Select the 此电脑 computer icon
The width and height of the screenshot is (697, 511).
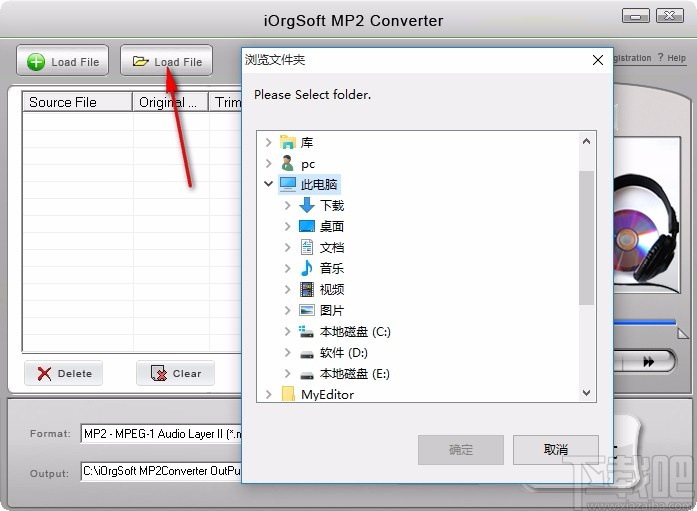pyautogui.click(x=288, y=184)
